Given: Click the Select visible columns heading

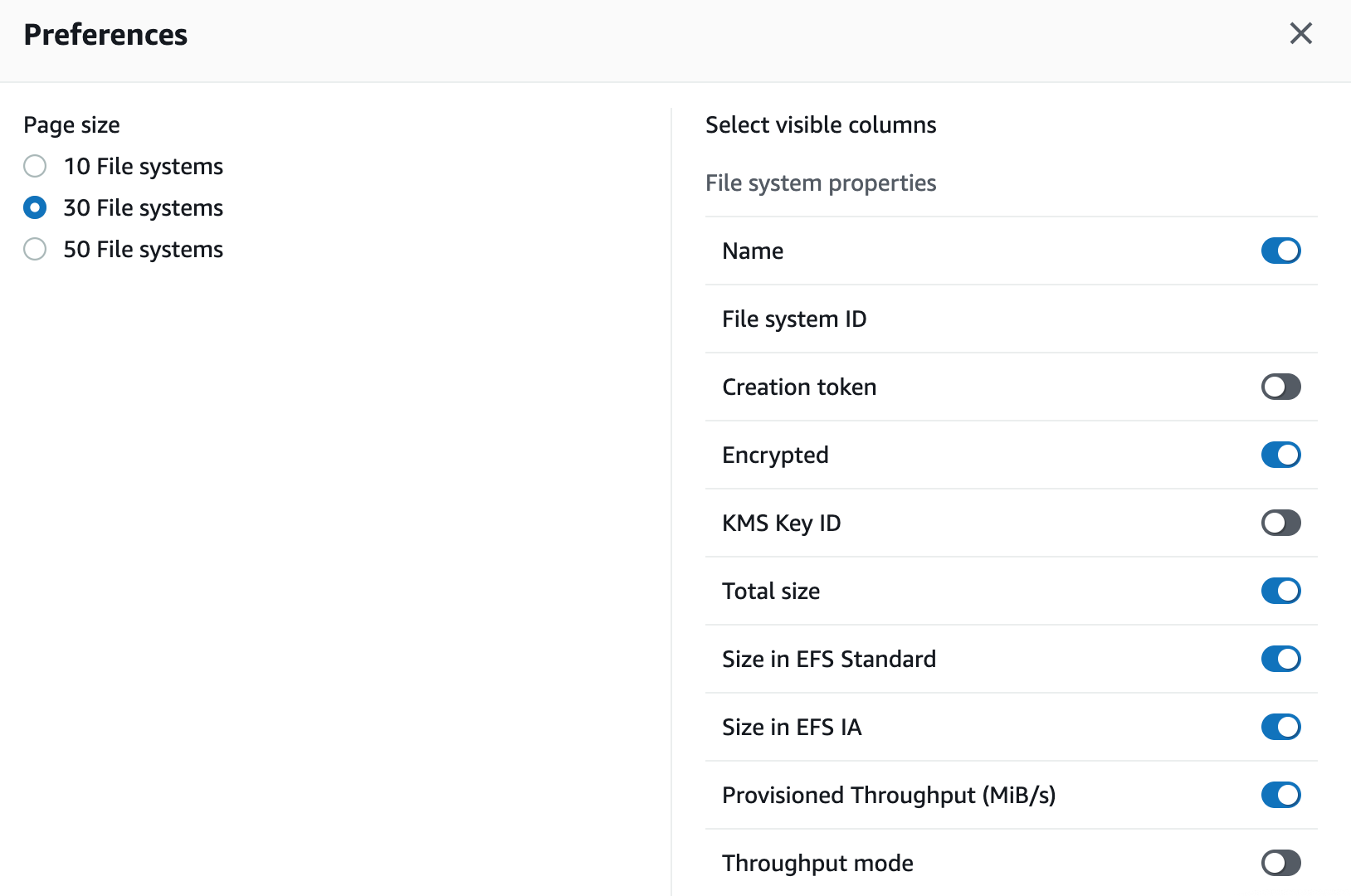Looking at the screenshot, I should [821, 124].
